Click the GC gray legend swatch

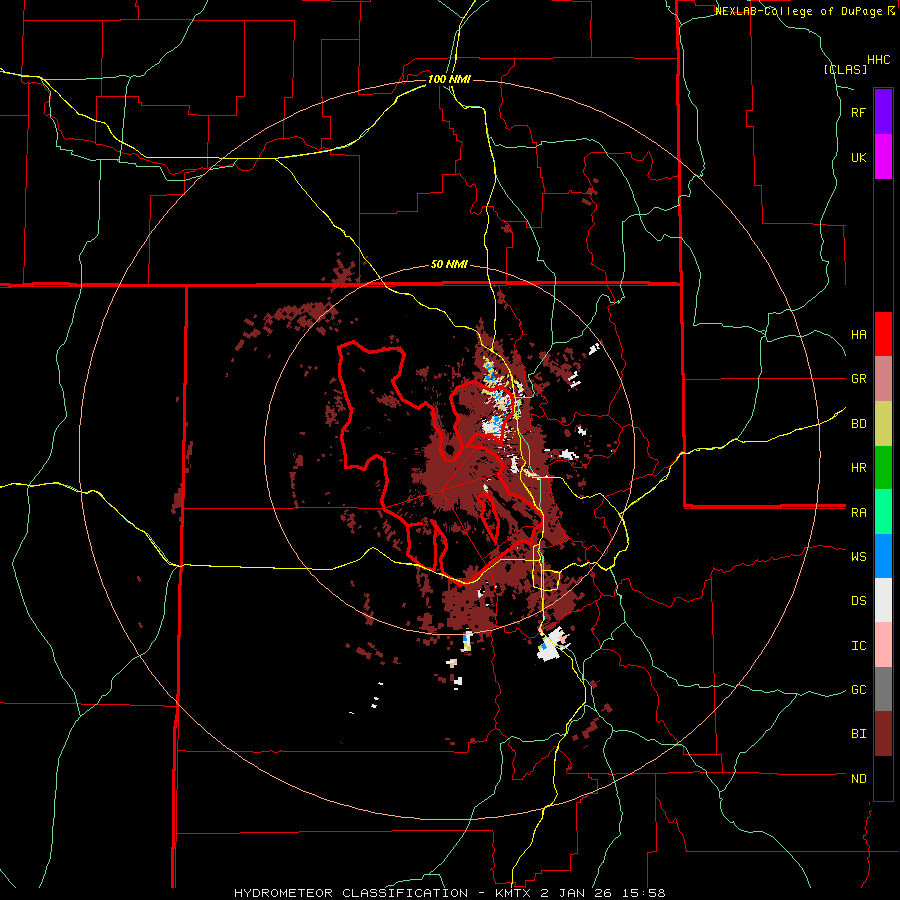[x=883, y=689]
